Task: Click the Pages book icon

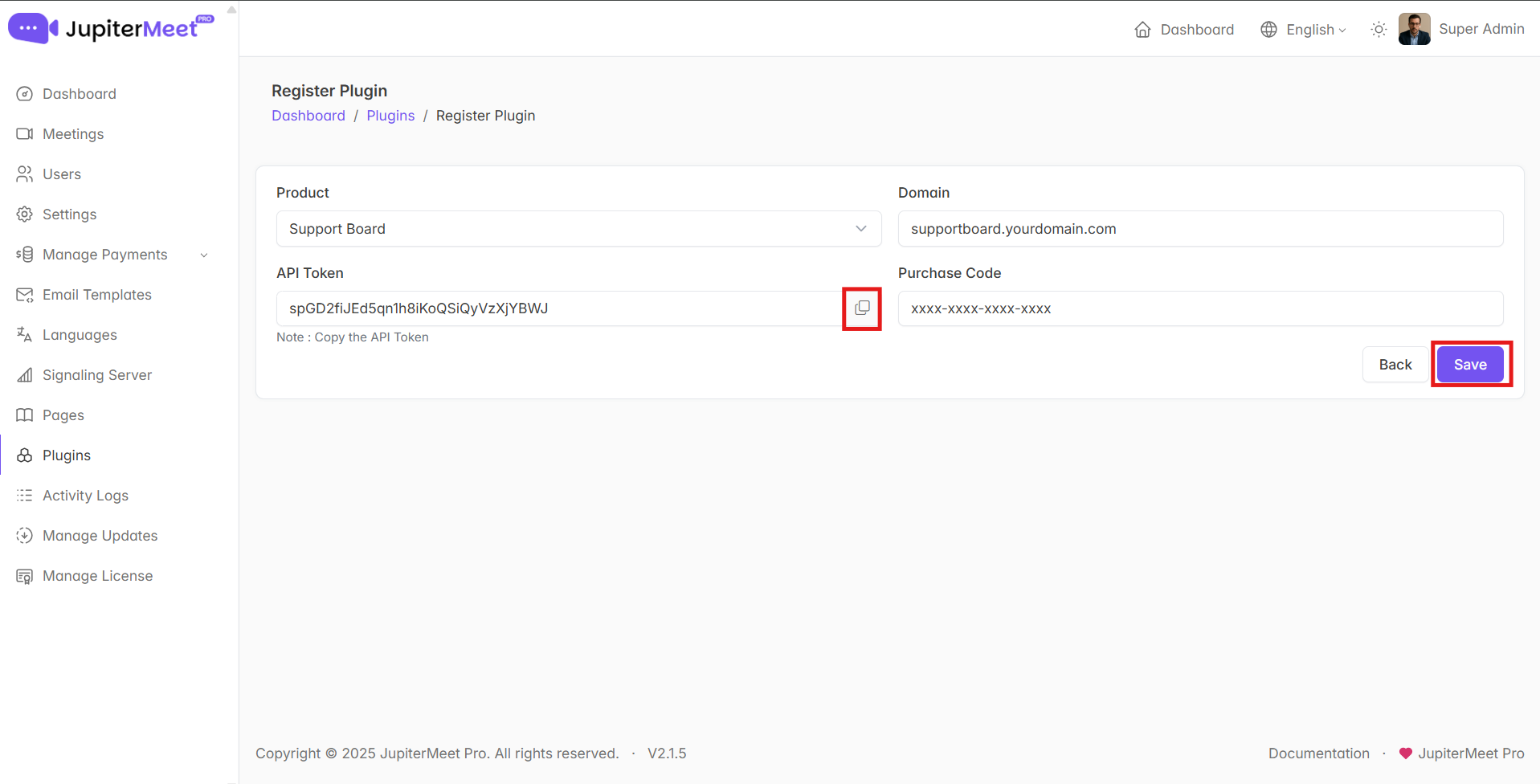Action: click(25, 415)
